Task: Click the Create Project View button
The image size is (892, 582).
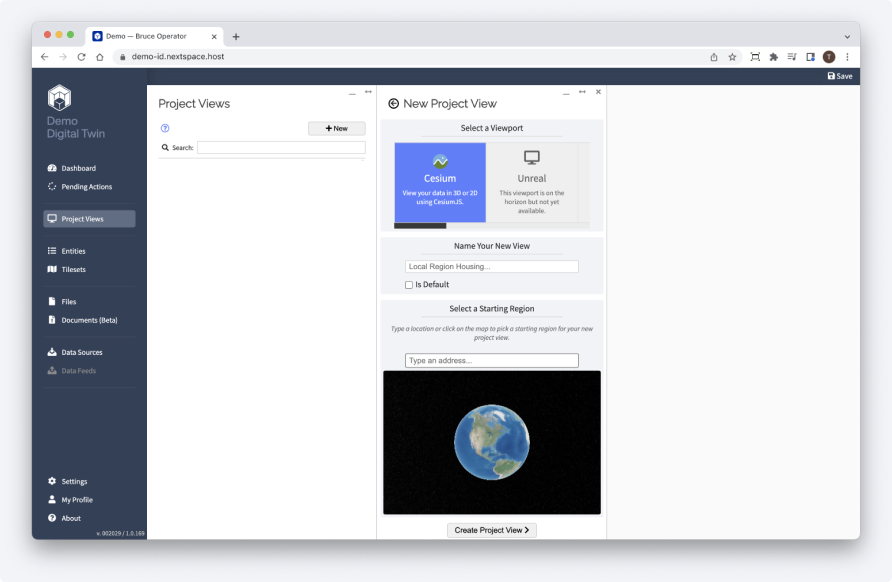Action: pyautogui.click(x=491, y=530)
